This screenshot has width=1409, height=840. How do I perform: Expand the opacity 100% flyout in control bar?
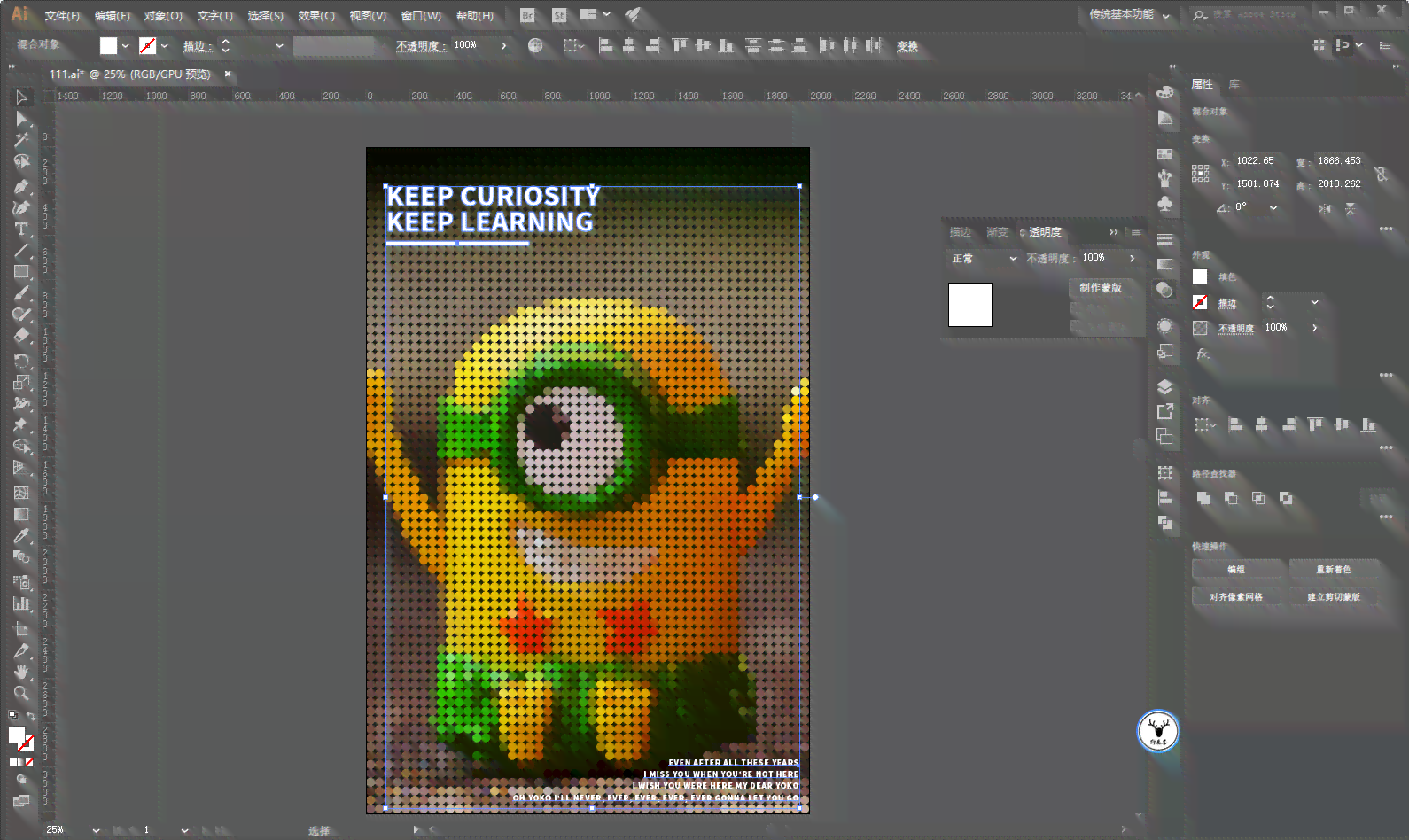point(503,45)
